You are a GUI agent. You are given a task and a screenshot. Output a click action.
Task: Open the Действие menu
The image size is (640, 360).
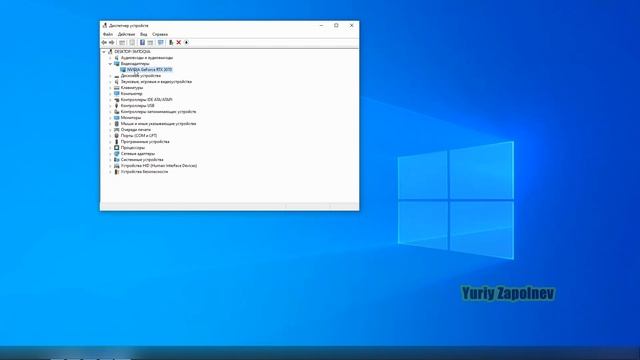pyautogui.click(x=127, y=34)
